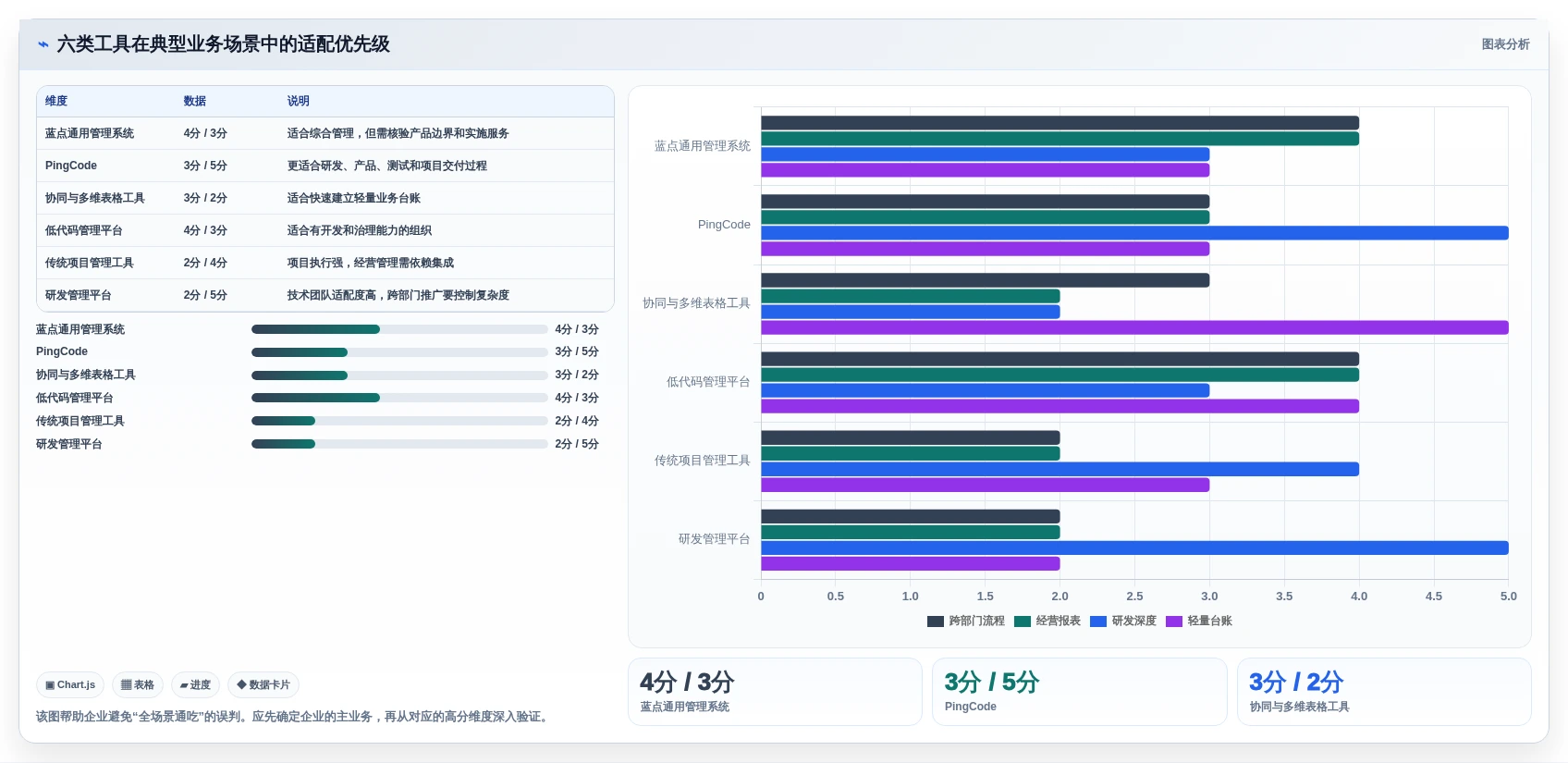Click 低代码管理平台 green 经营报表 bar
The height and width of the screenshot is (763, 1568).
point(1060,375)
